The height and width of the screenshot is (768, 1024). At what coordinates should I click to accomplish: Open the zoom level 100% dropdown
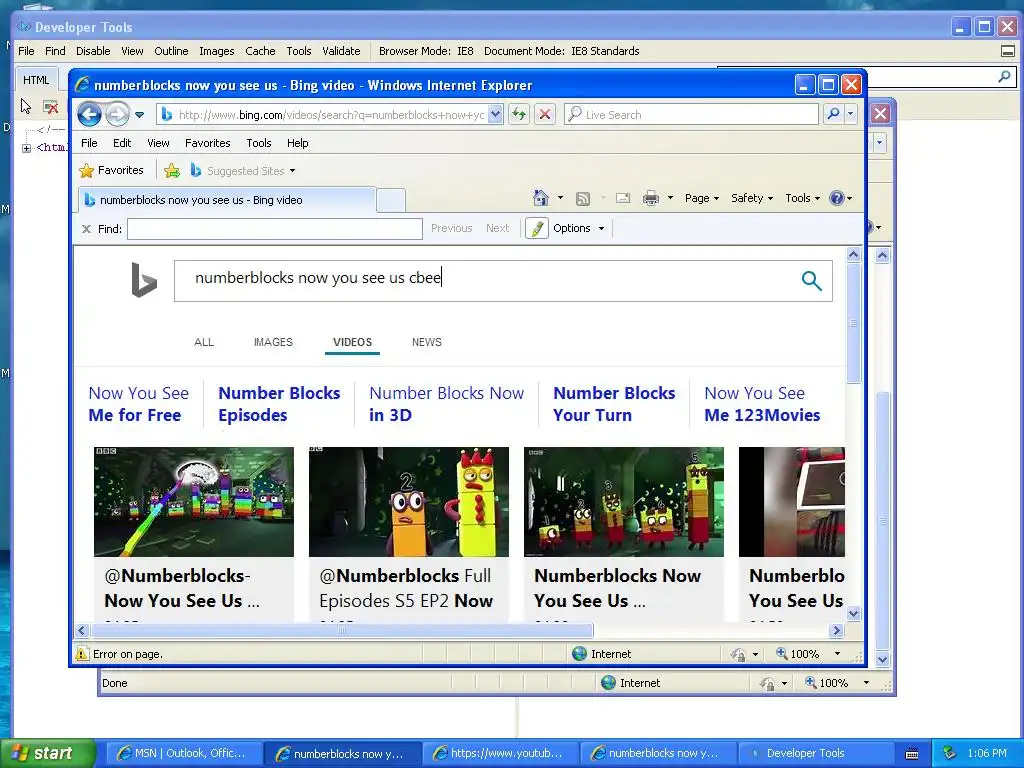tap(837, 654)
